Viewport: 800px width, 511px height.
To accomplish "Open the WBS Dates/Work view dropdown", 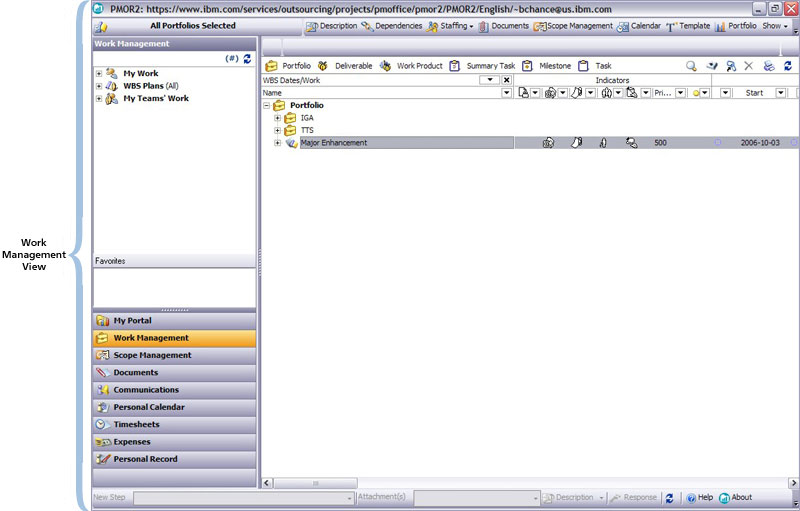I will (x=490, y=80).
